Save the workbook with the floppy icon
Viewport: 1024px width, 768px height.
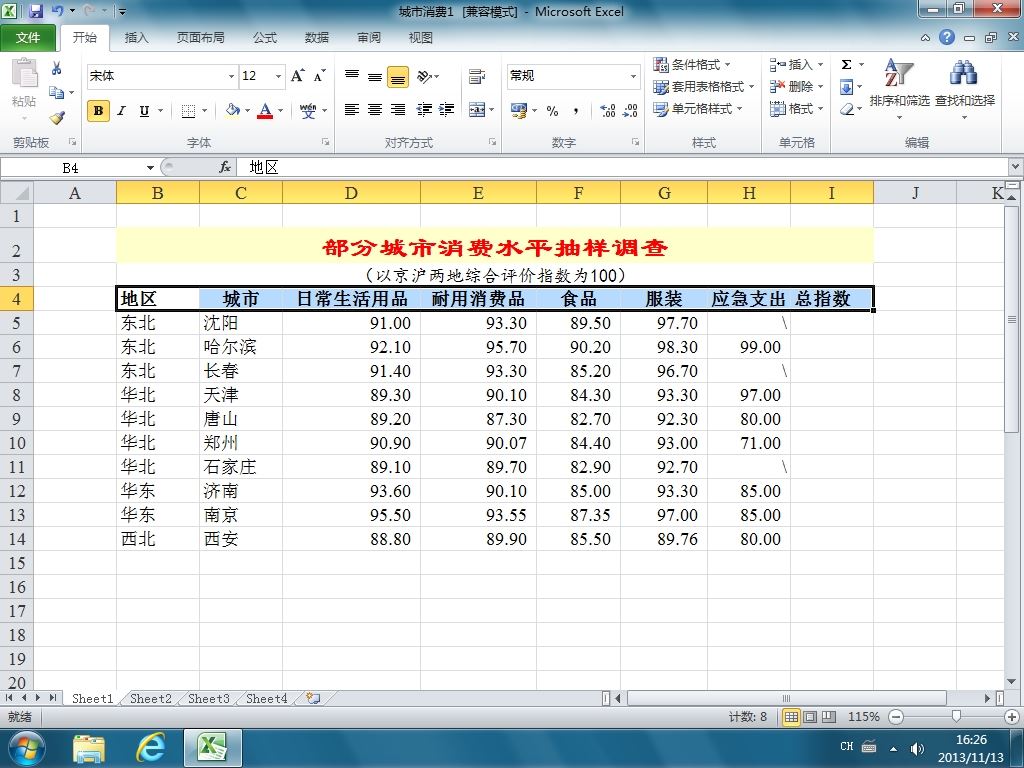[x=36, y=11]
